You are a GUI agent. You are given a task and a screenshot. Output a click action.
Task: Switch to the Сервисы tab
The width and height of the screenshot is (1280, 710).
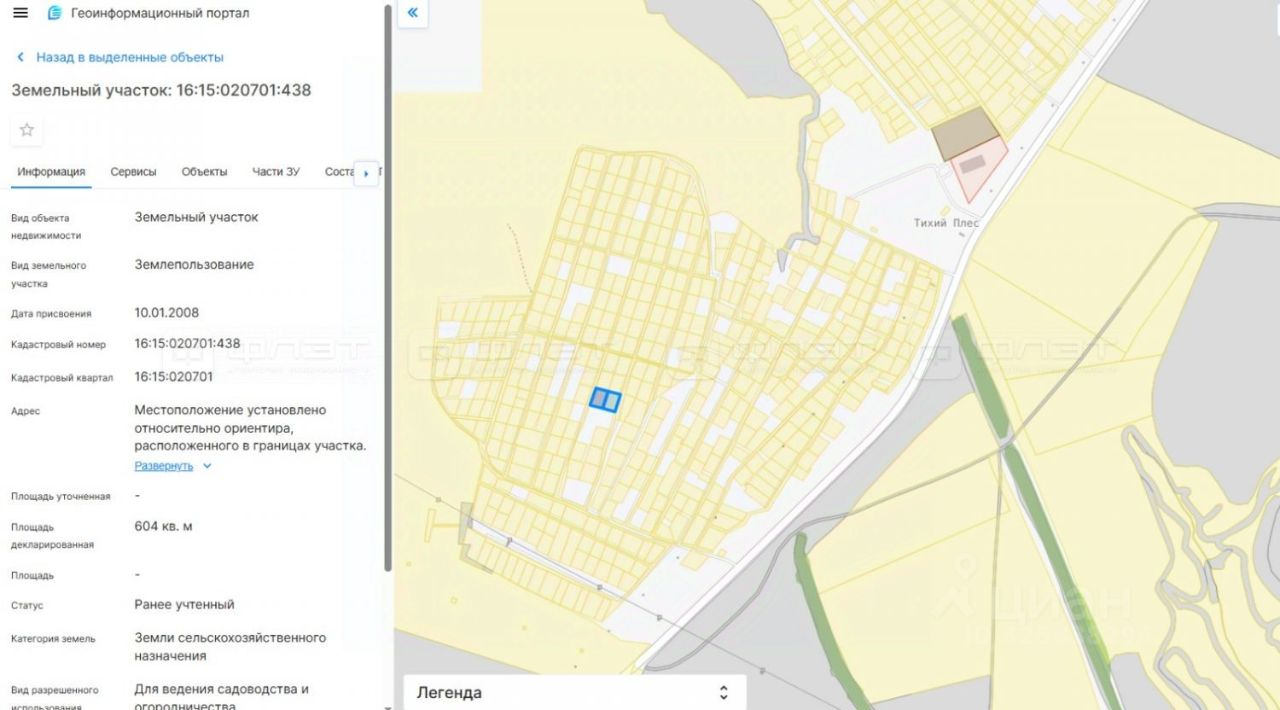coord(133,172)
